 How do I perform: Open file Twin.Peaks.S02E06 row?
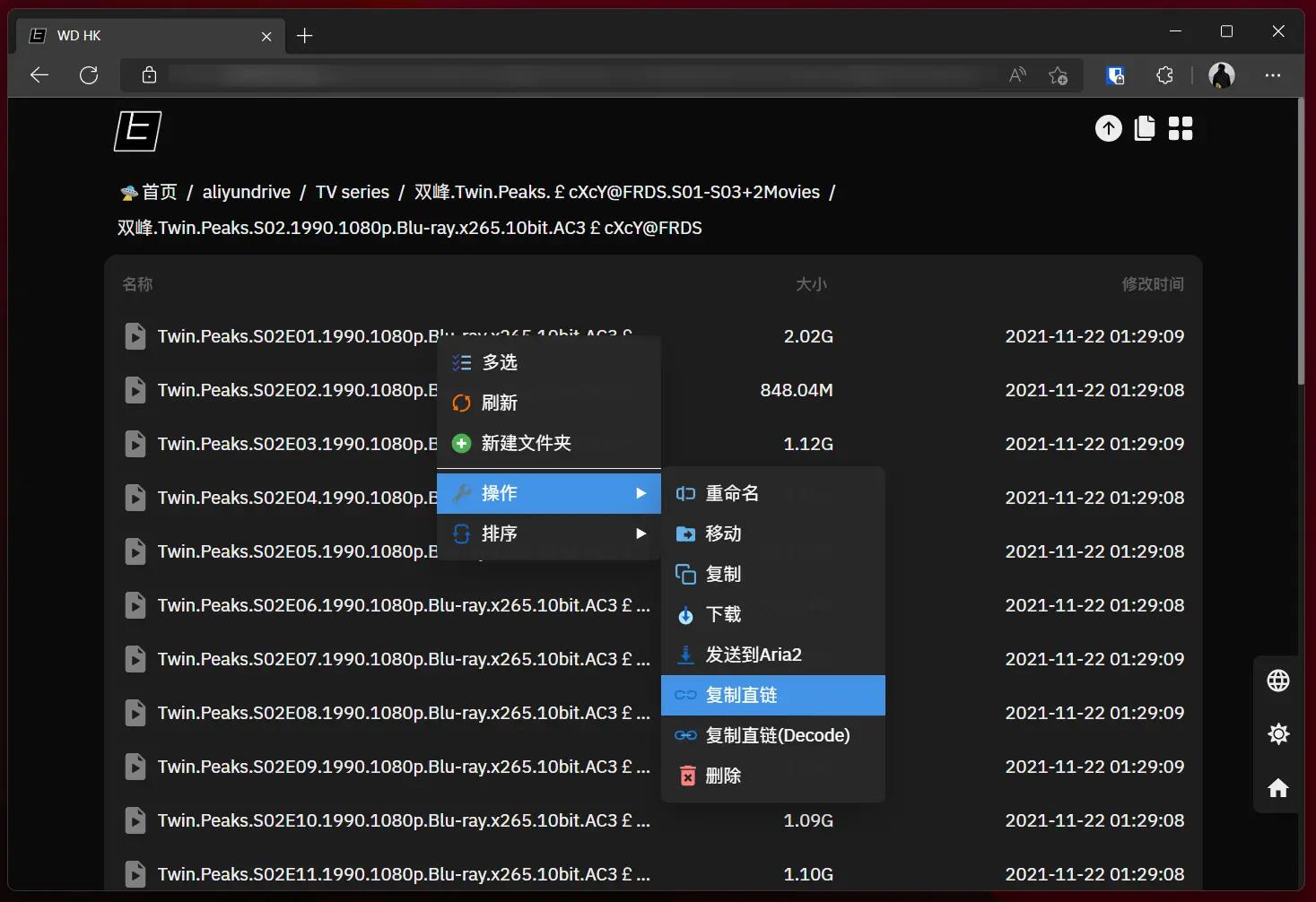653,605
